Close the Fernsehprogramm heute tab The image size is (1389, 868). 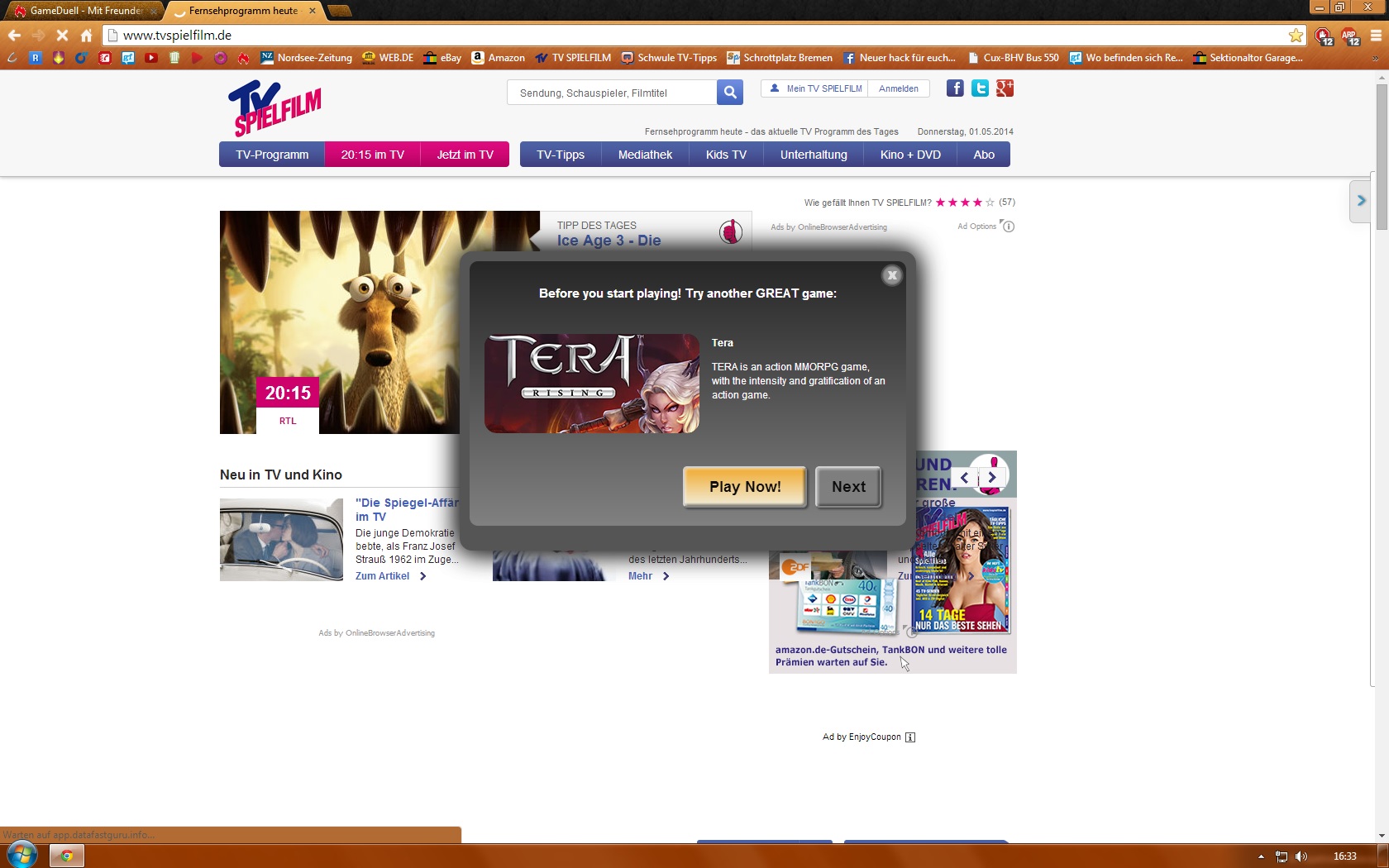[313, 11]
